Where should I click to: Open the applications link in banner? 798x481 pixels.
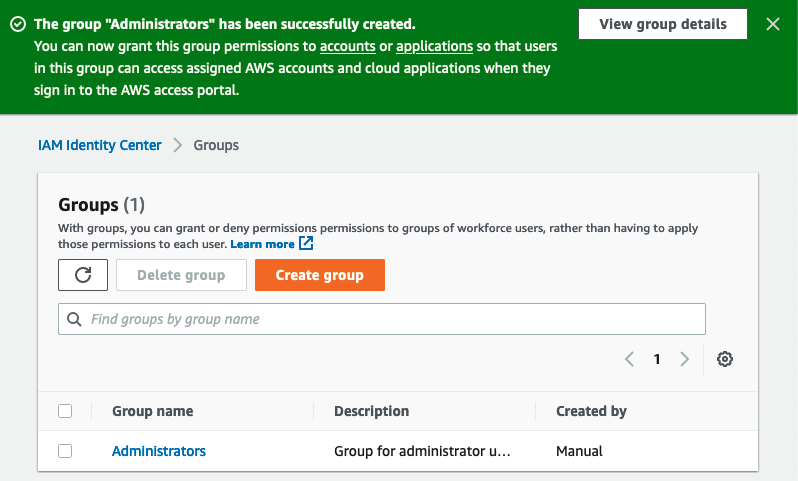coord(435,46)
